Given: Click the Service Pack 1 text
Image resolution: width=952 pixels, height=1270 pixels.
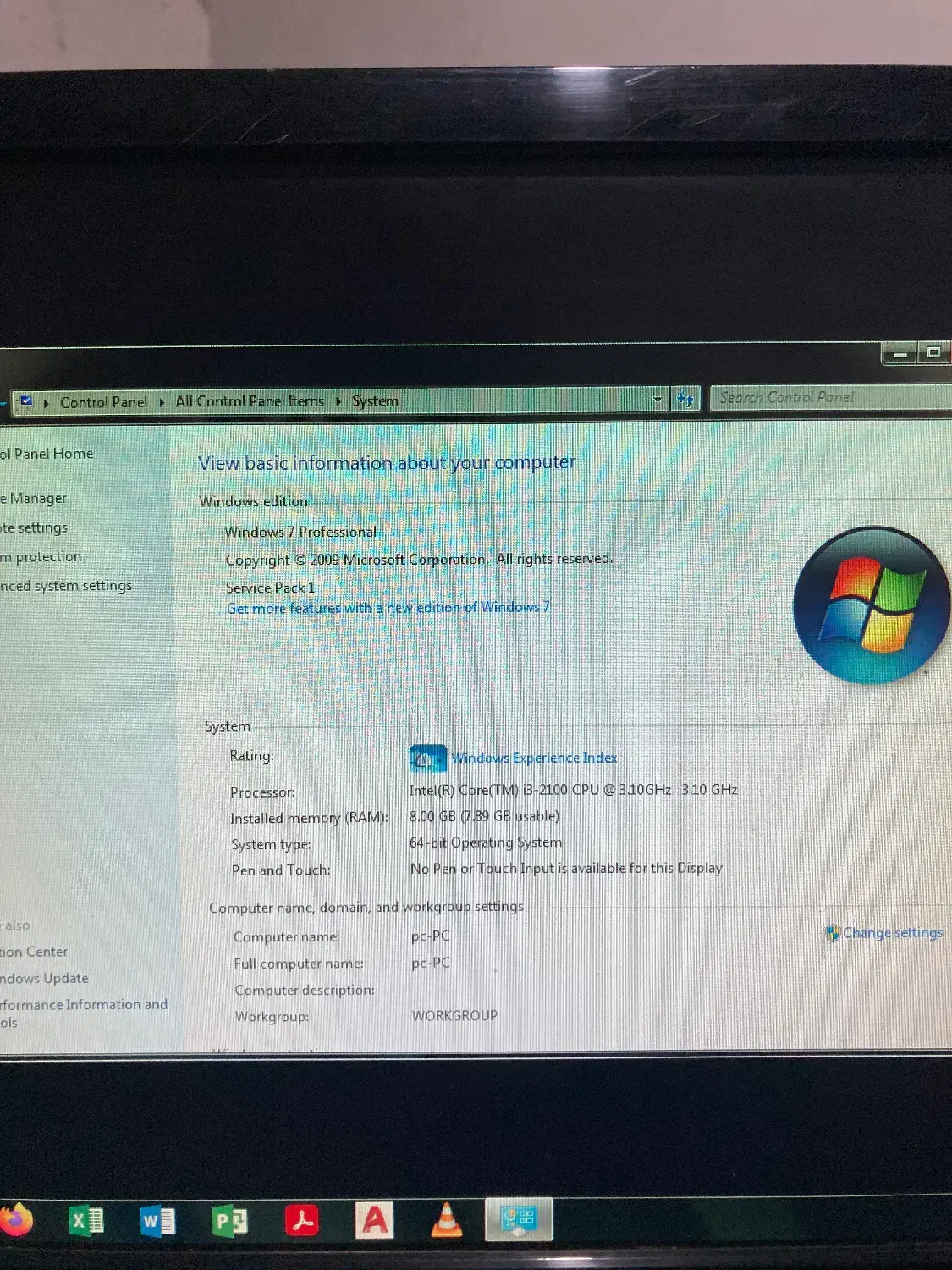Looking at the screenshot, I should (271, 588).
